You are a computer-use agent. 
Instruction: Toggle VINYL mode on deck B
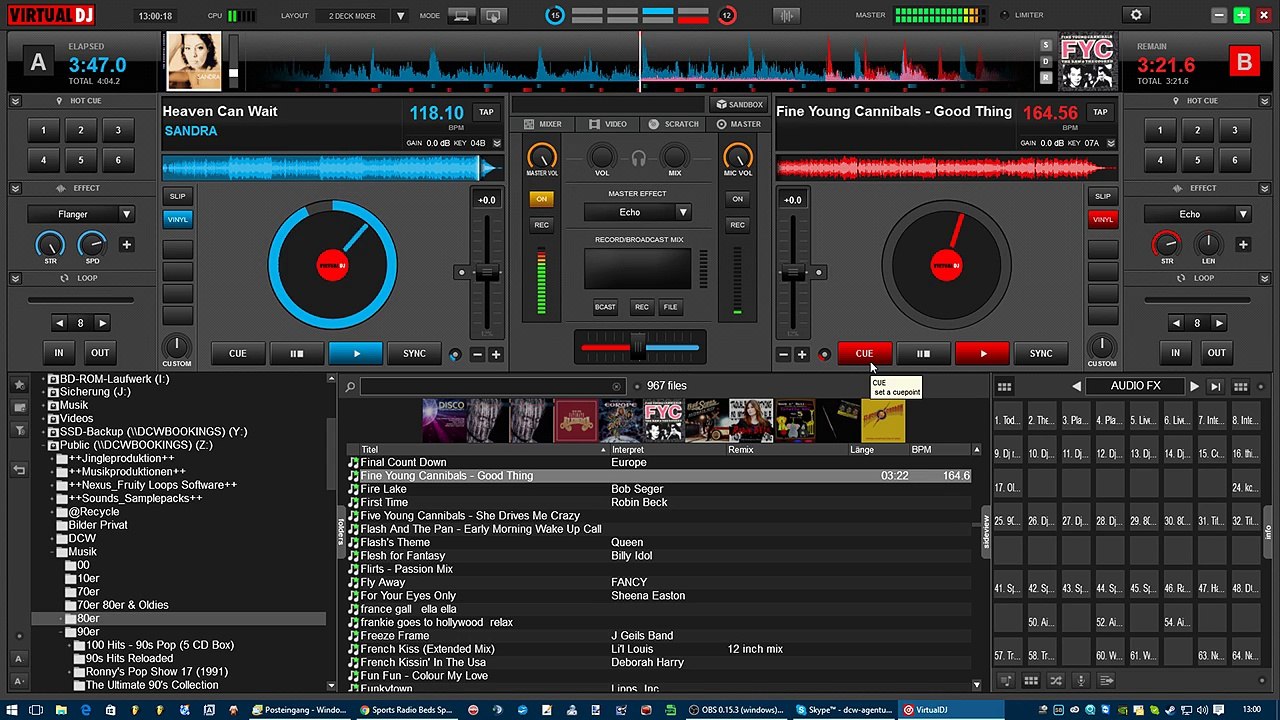point(1102,219)
